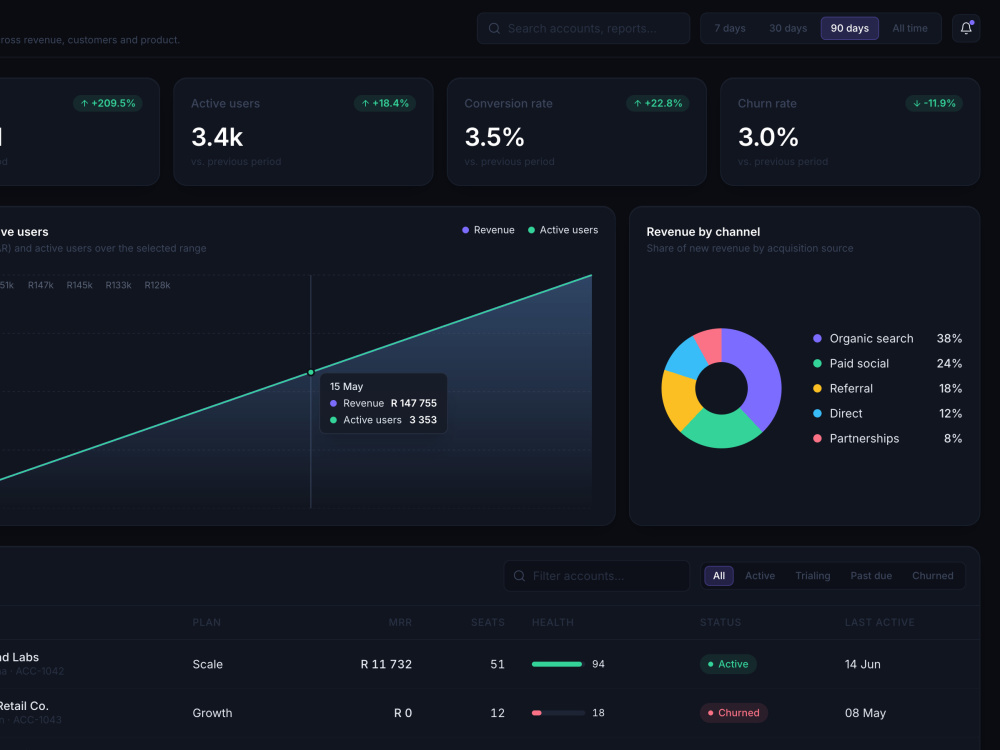Viewport: 1000px width, 750px height.
Task: Click the Churned status badge in Growth row
Action: (x=733, y=713)
